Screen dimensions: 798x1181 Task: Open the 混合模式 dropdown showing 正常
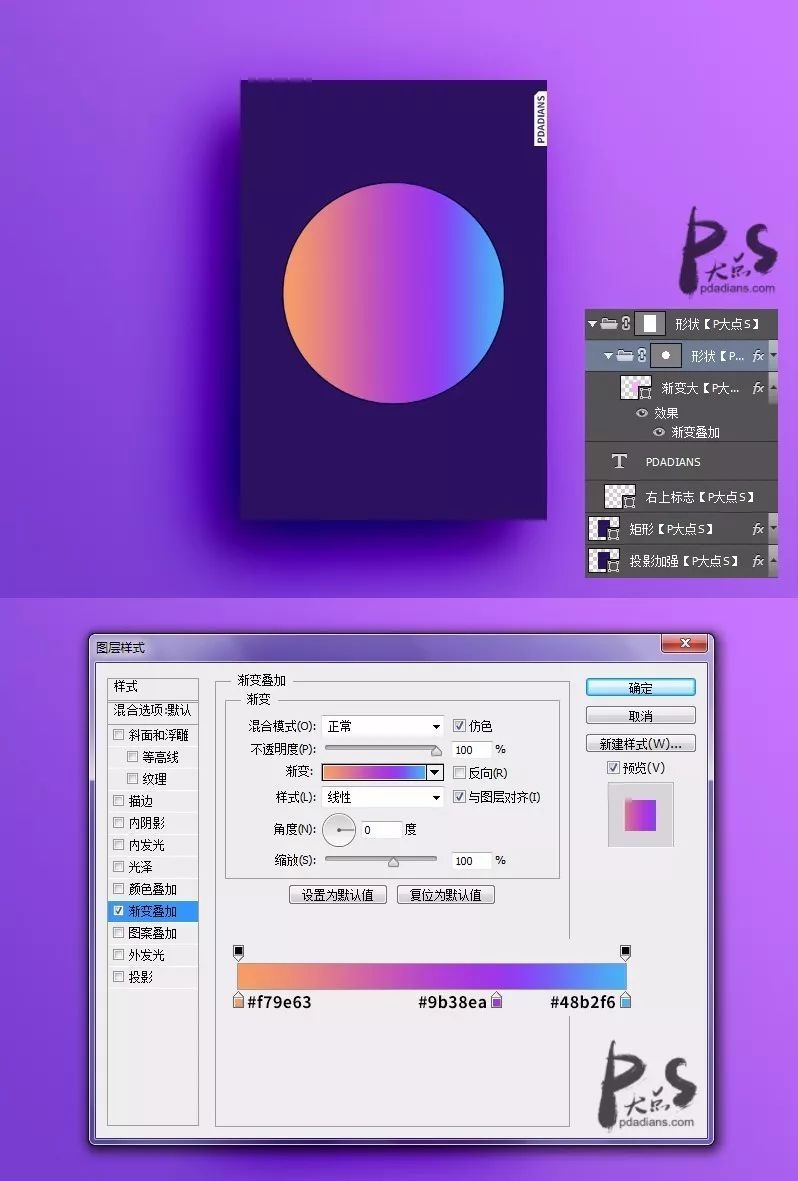click(383, 726)
